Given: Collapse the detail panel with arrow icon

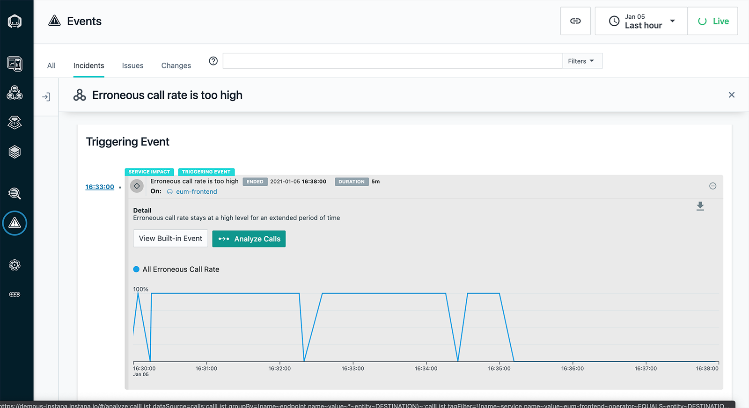Looking at the screenshot, I should tap(46, 97).
